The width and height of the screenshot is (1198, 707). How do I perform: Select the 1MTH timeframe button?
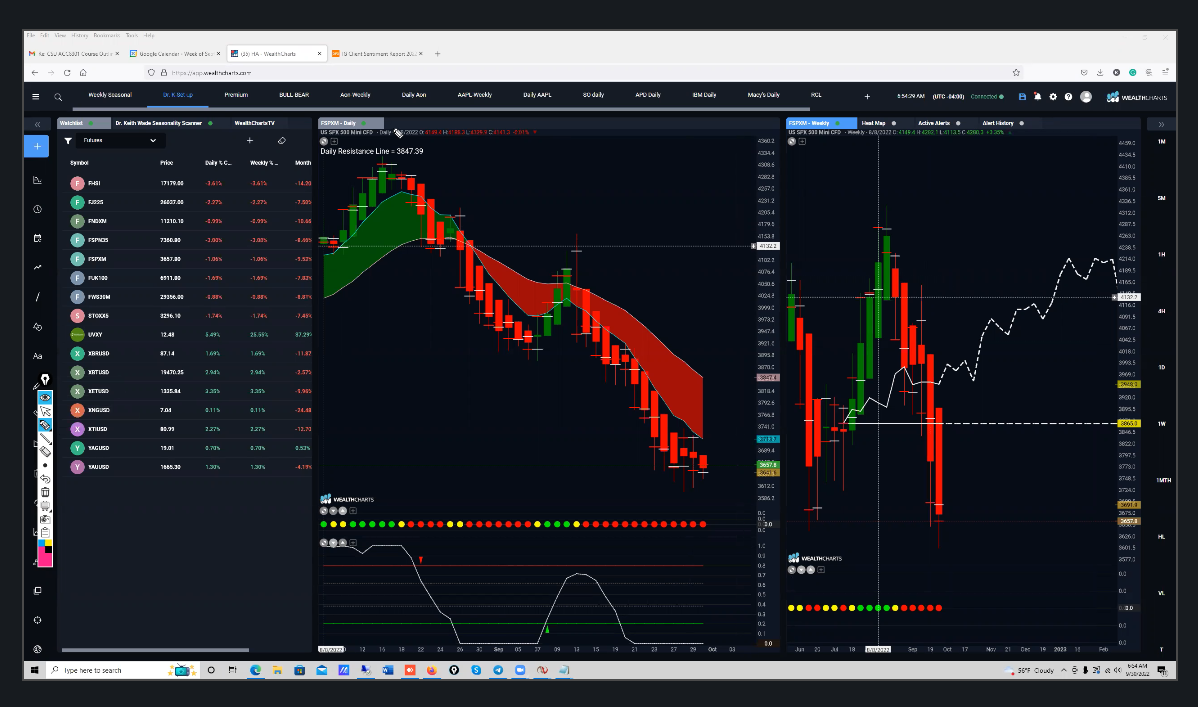point(1163,481)
